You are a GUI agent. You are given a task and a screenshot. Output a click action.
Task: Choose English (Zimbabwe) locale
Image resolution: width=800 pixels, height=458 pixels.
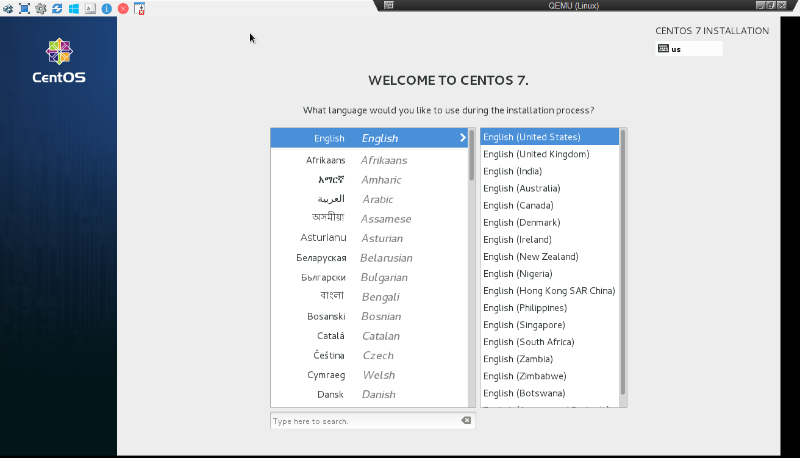tap(549, 376)
